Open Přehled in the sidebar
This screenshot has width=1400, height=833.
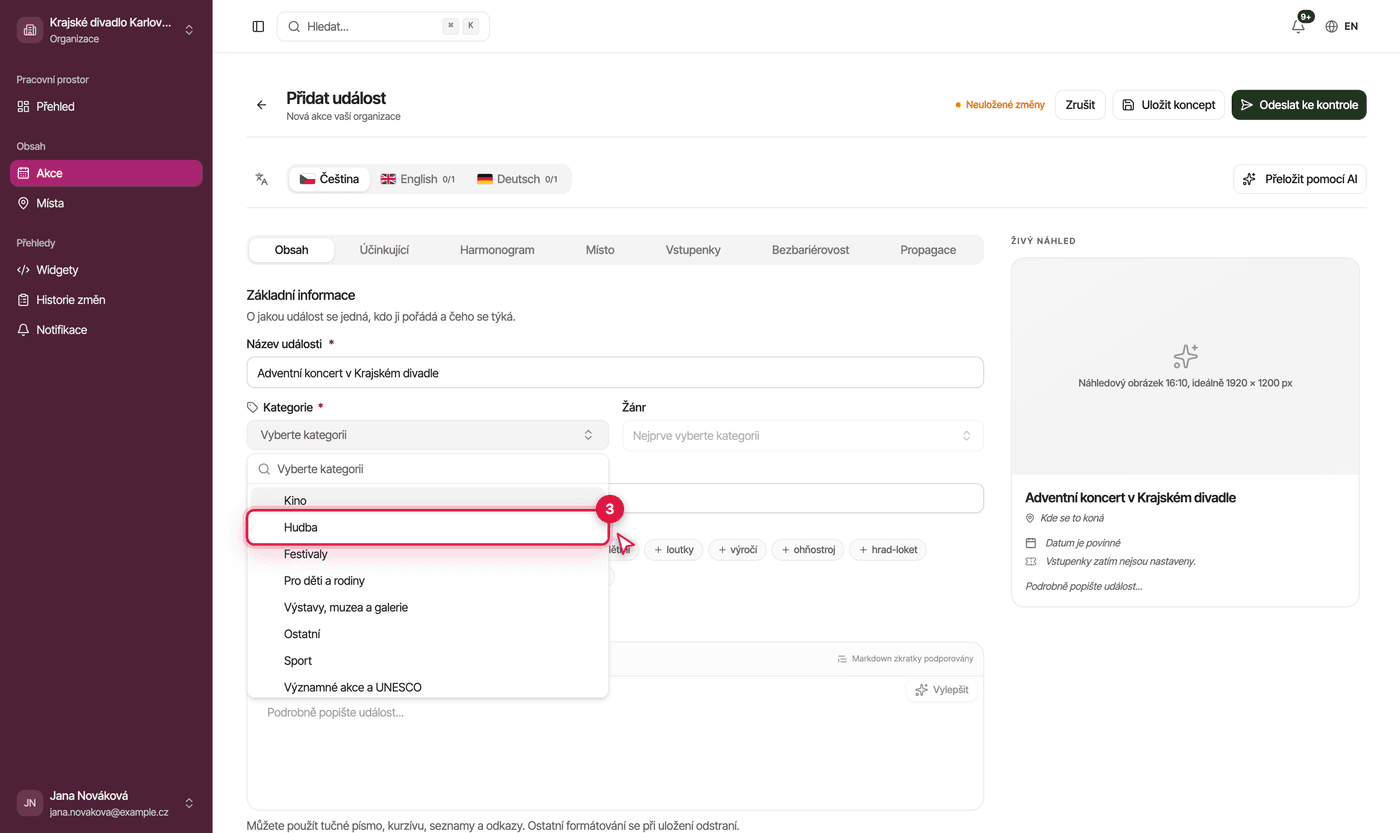point(106,106)
